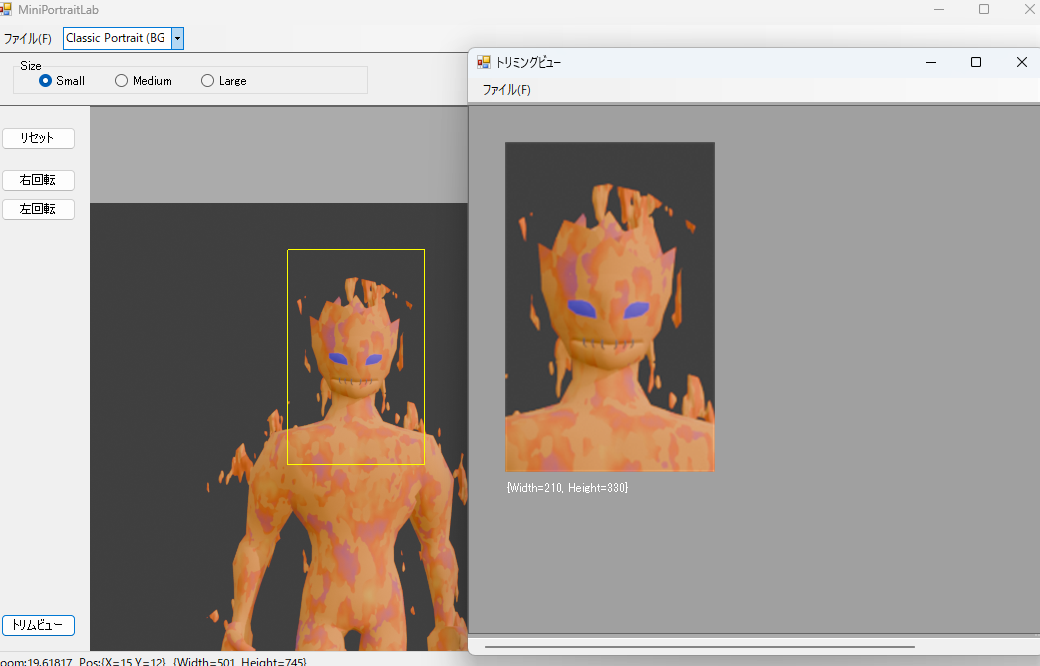
Task: Maximize the トリミングビュー window
Action: (x=976, y=62)
